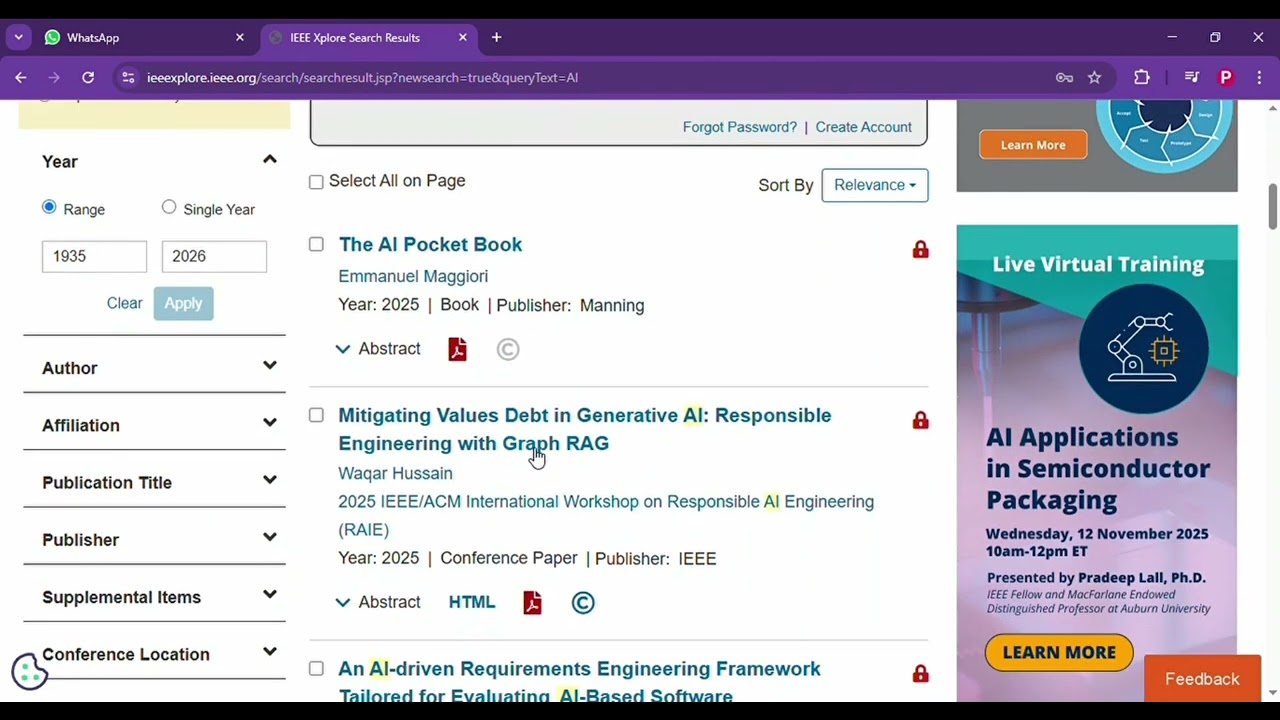This screenshot has width=1280, height=720.
Task: Open HTML version of Mitigating Values Debt
Action: pos(472,602)
